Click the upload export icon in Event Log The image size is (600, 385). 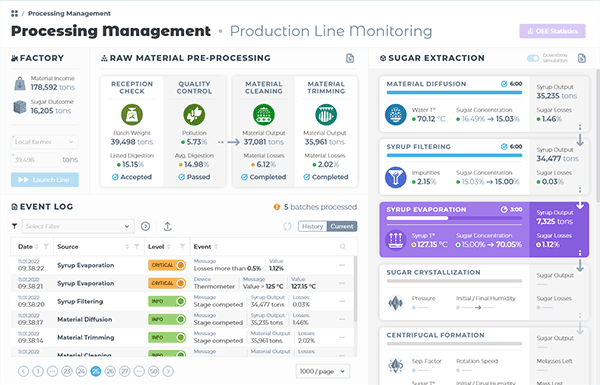pyautogui.click(x=167, y=226)
